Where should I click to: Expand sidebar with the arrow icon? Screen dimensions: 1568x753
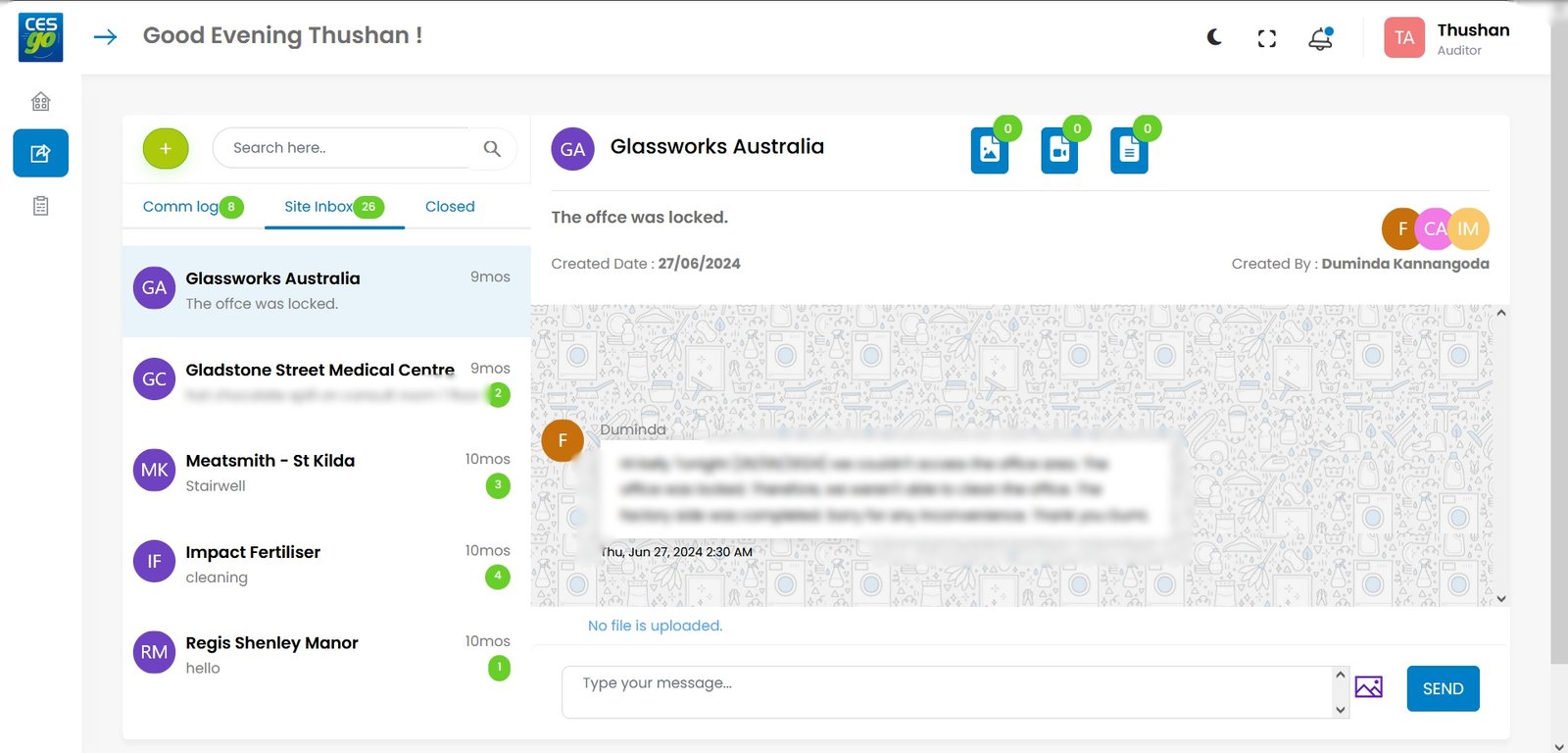105,37
